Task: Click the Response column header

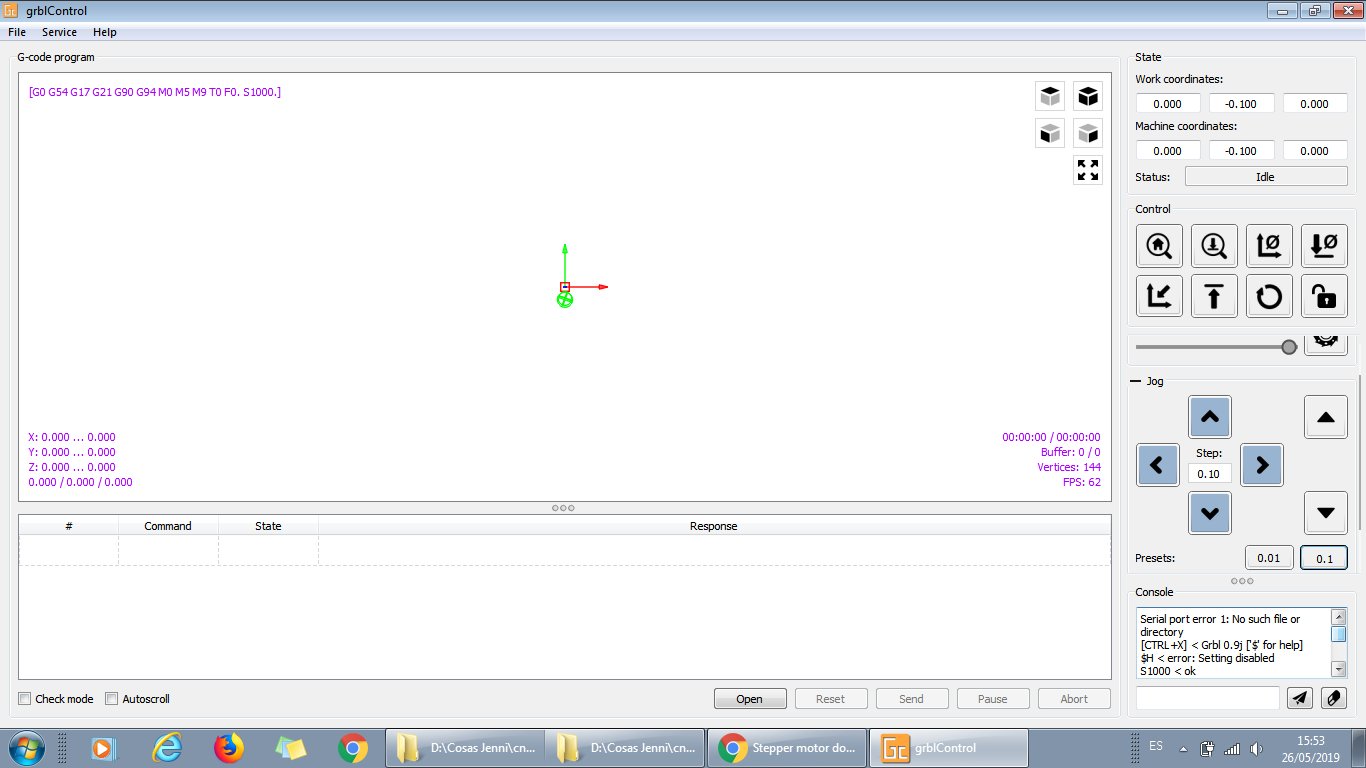Action: (x=714, y=526)
